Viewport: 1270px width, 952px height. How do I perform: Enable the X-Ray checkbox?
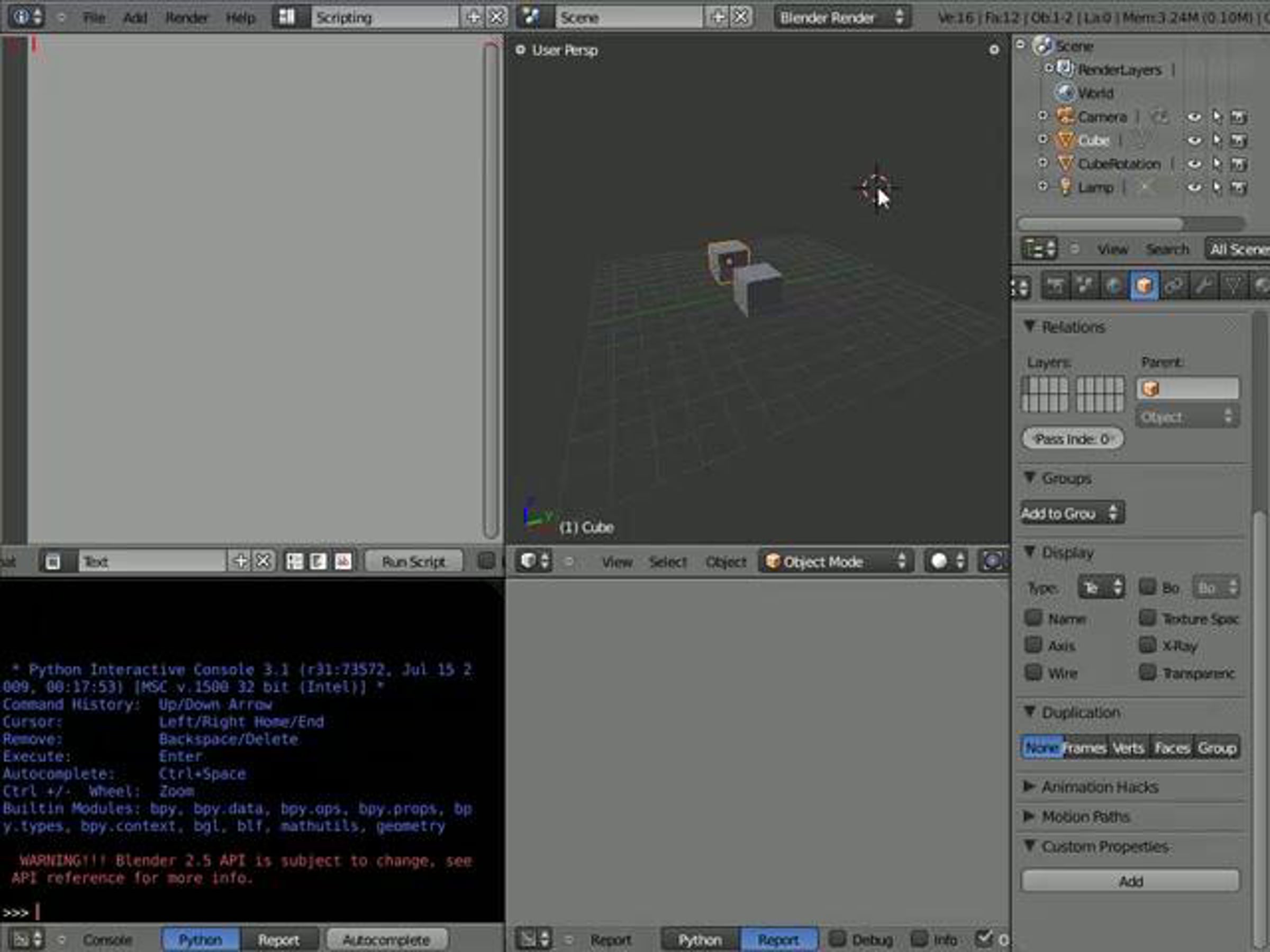[x=1147, y=645]
